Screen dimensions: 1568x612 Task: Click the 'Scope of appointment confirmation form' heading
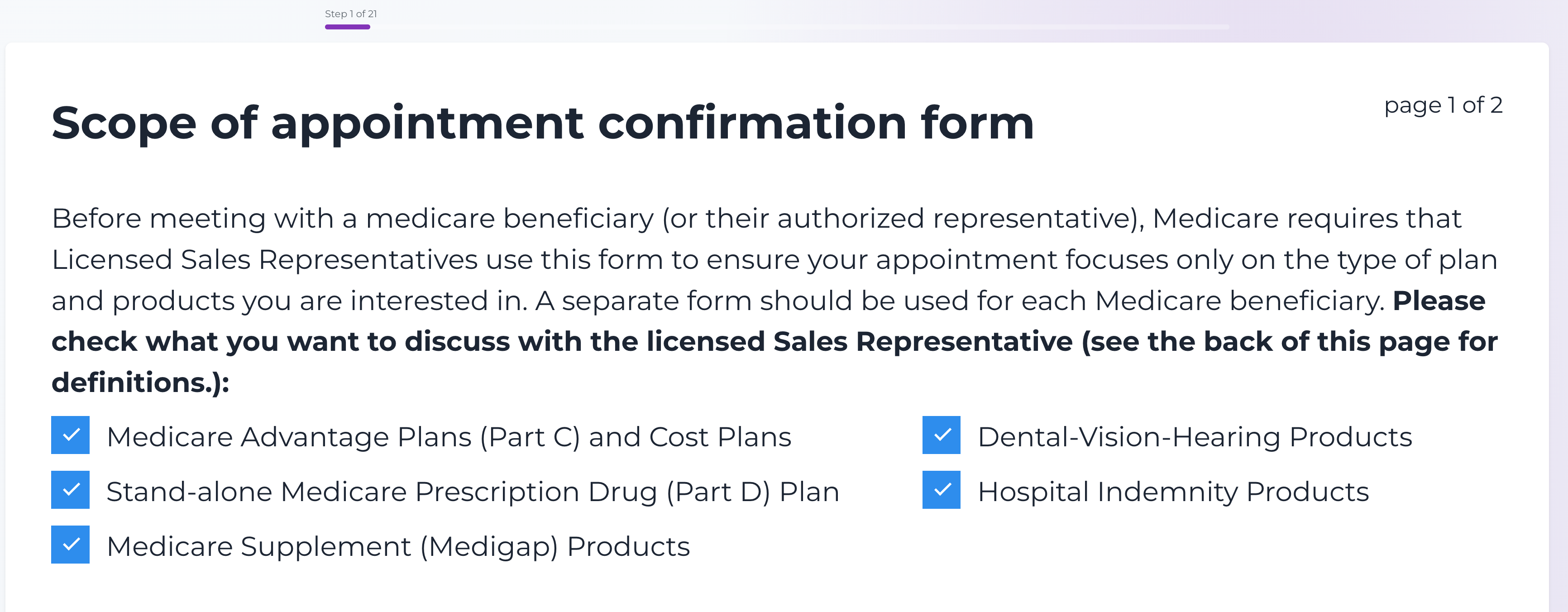tap(542, 123)
